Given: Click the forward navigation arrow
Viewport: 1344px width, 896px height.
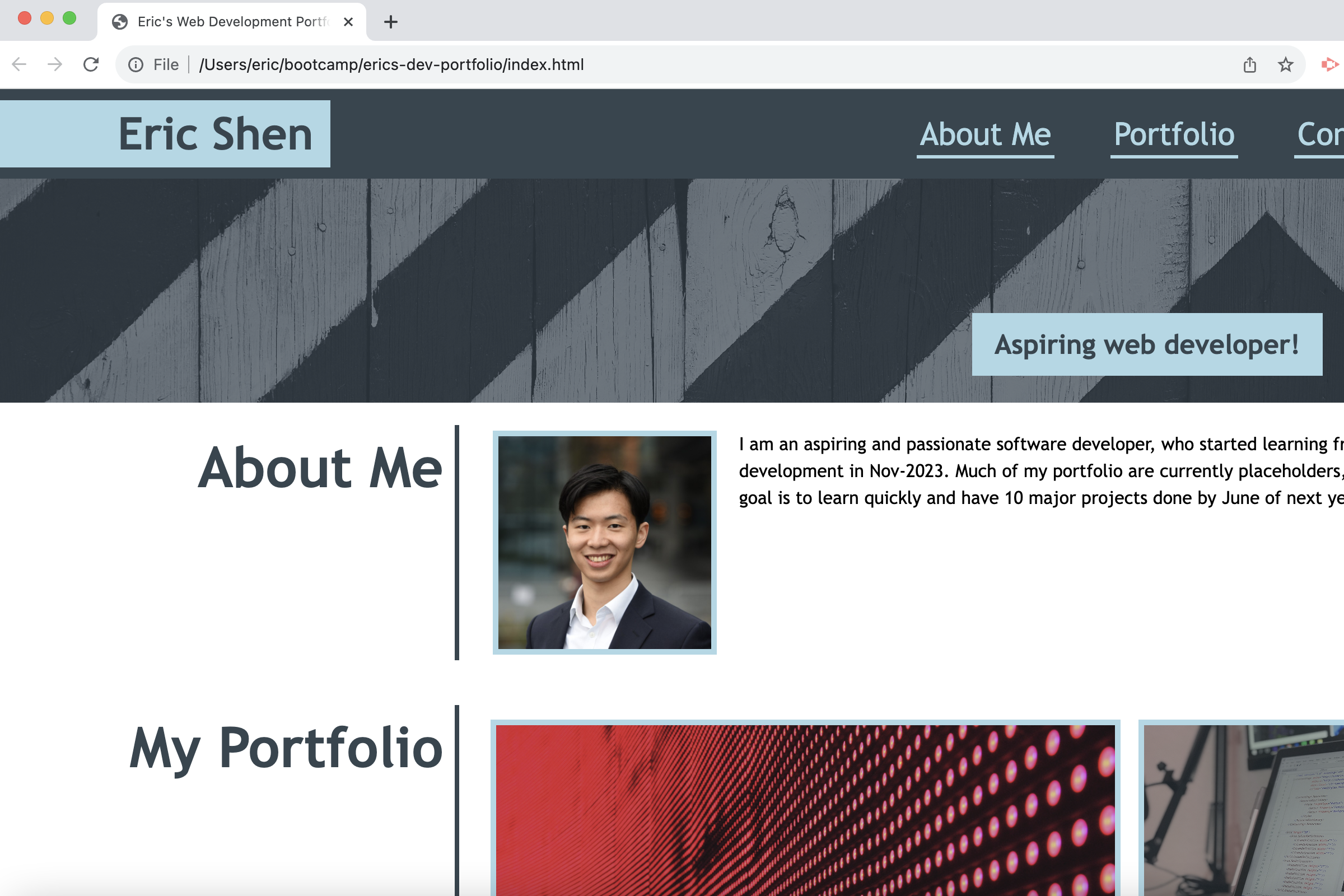Looking at the screenshot, I should pyautogui.click(x=55, y=64).
